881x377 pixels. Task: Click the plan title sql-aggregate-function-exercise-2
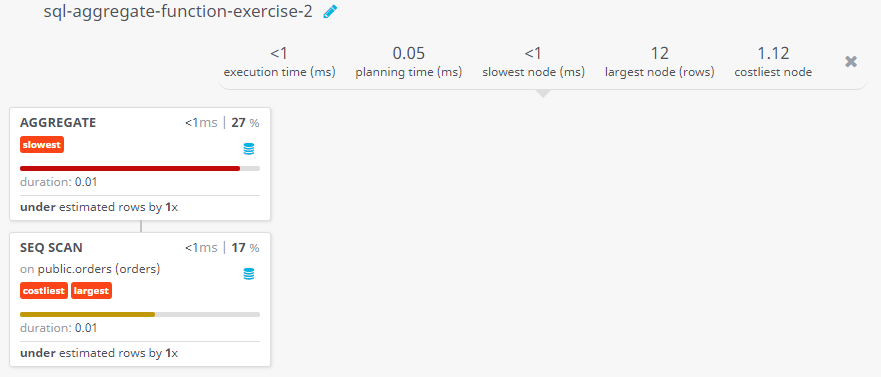coord(178,12)
